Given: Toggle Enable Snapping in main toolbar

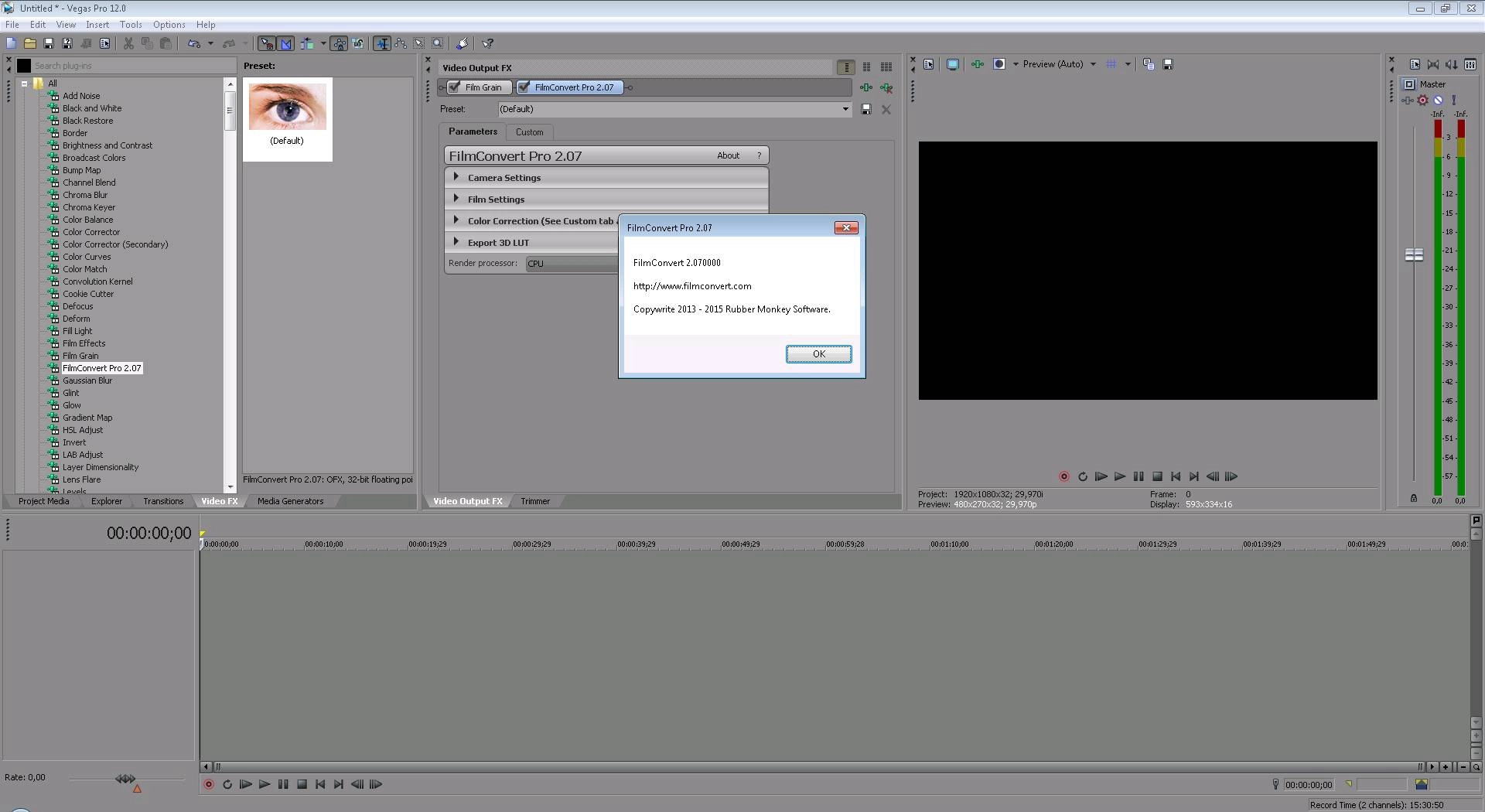Looking at the screenshot, I should coord(267,43).
